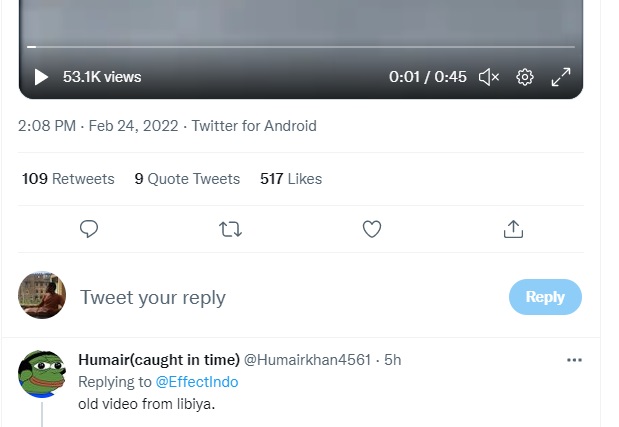This screenshot has width=619, height=427.
Task: Open video settings gear
Action: pyautogui.click(x=525, y=77)
